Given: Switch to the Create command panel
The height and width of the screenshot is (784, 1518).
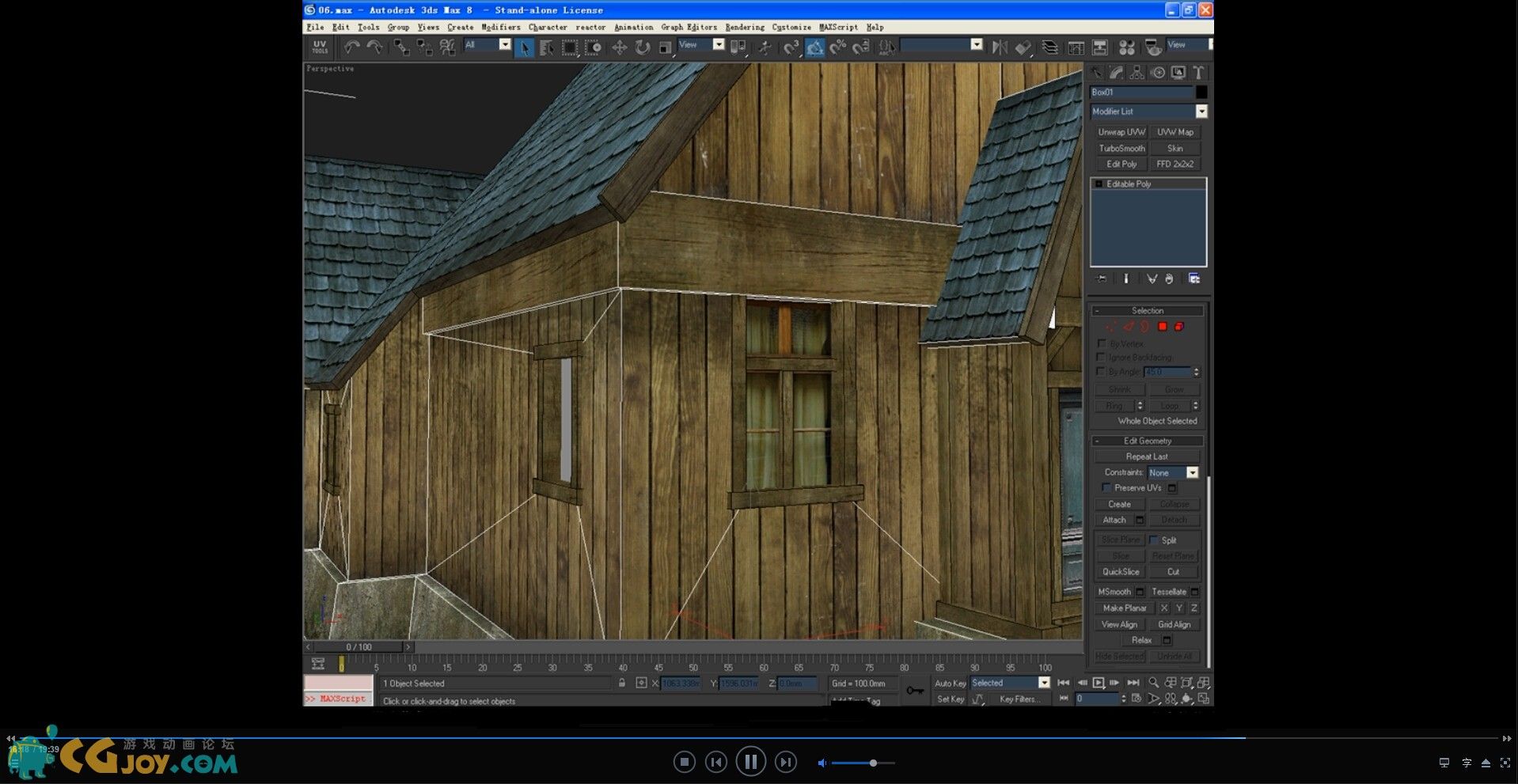Looking at the screenshot, I should pyautogui.click(x=1096, y=73).
